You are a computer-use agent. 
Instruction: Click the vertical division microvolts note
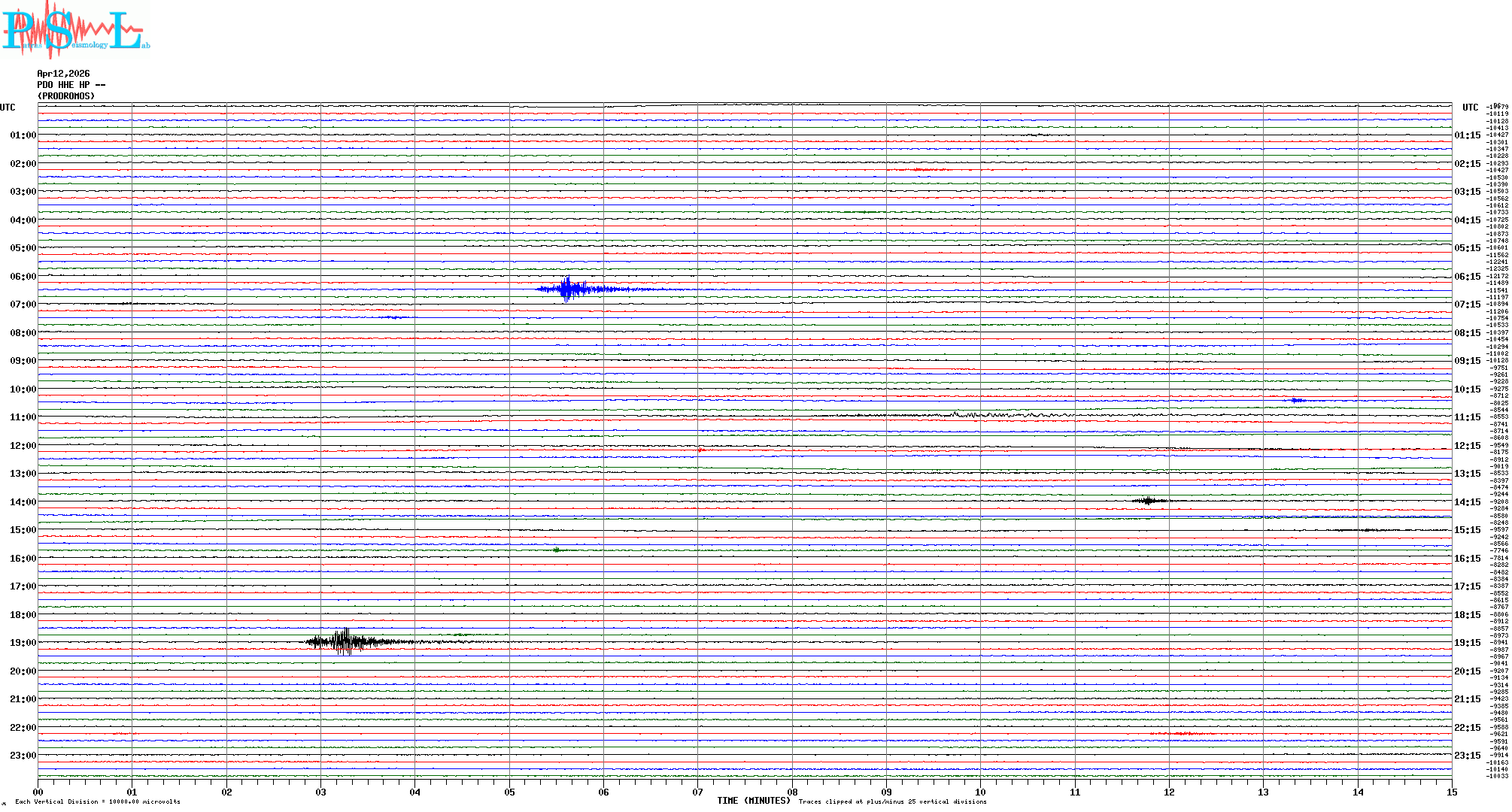(x=98, y=801)
